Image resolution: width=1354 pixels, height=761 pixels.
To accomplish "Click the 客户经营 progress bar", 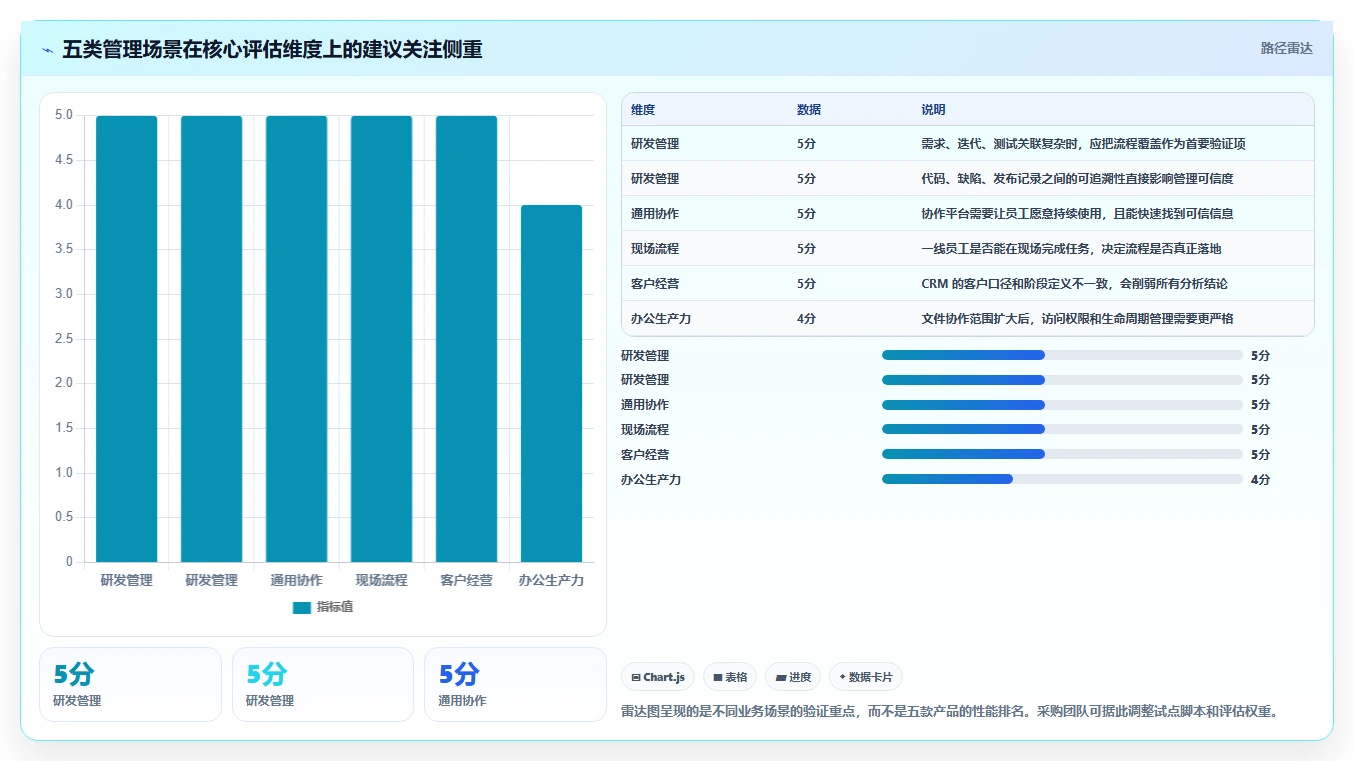I will click(1062, 454).
